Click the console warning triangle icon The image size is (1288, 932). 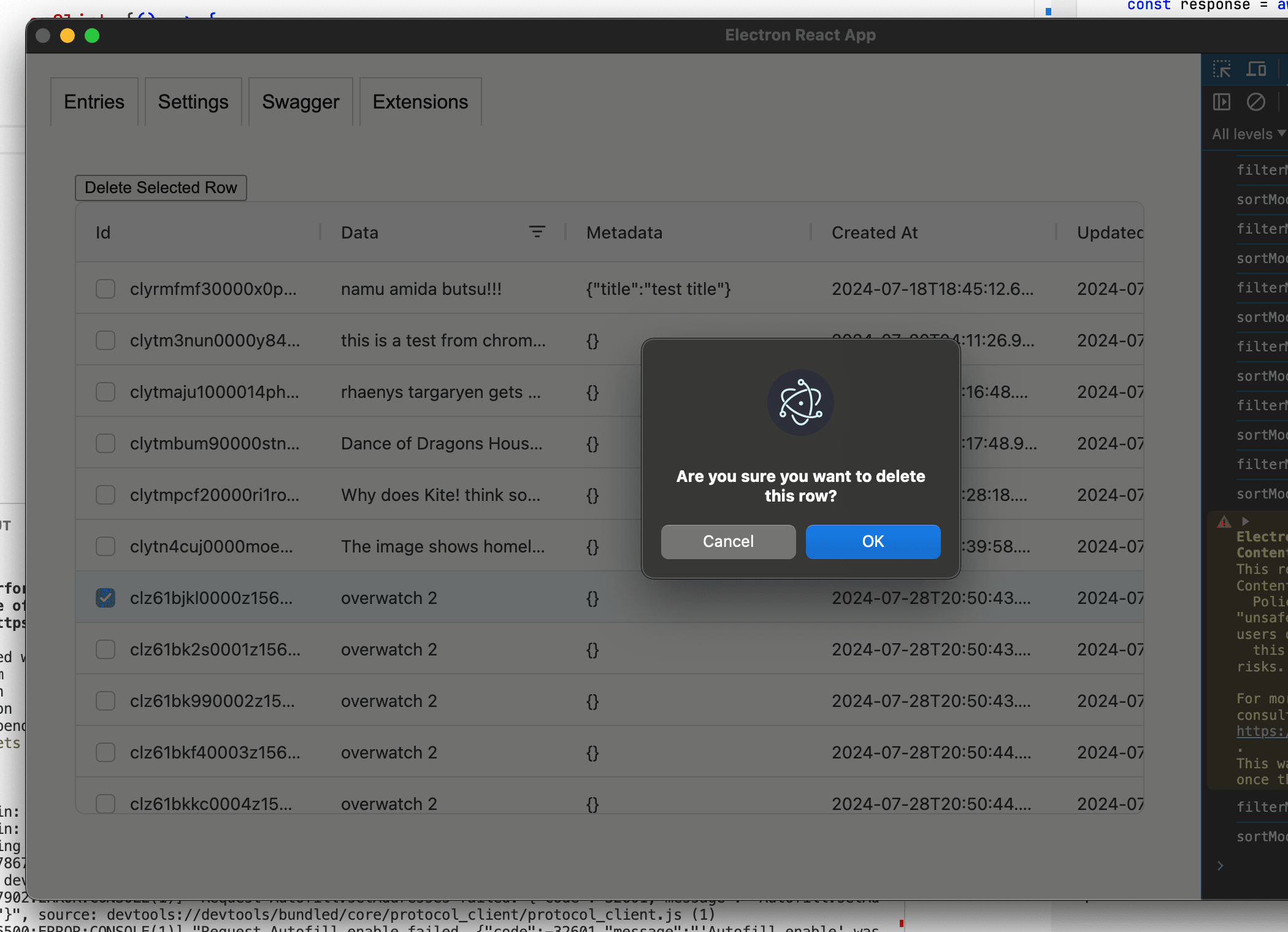pos(1224,522)
